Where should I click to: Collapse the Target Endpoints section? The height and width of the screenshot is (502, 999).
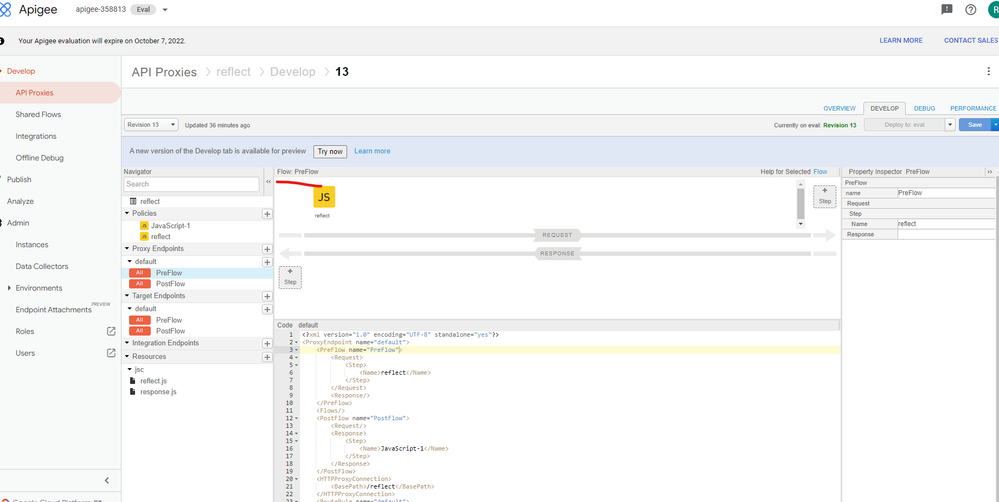click(127, 296)
